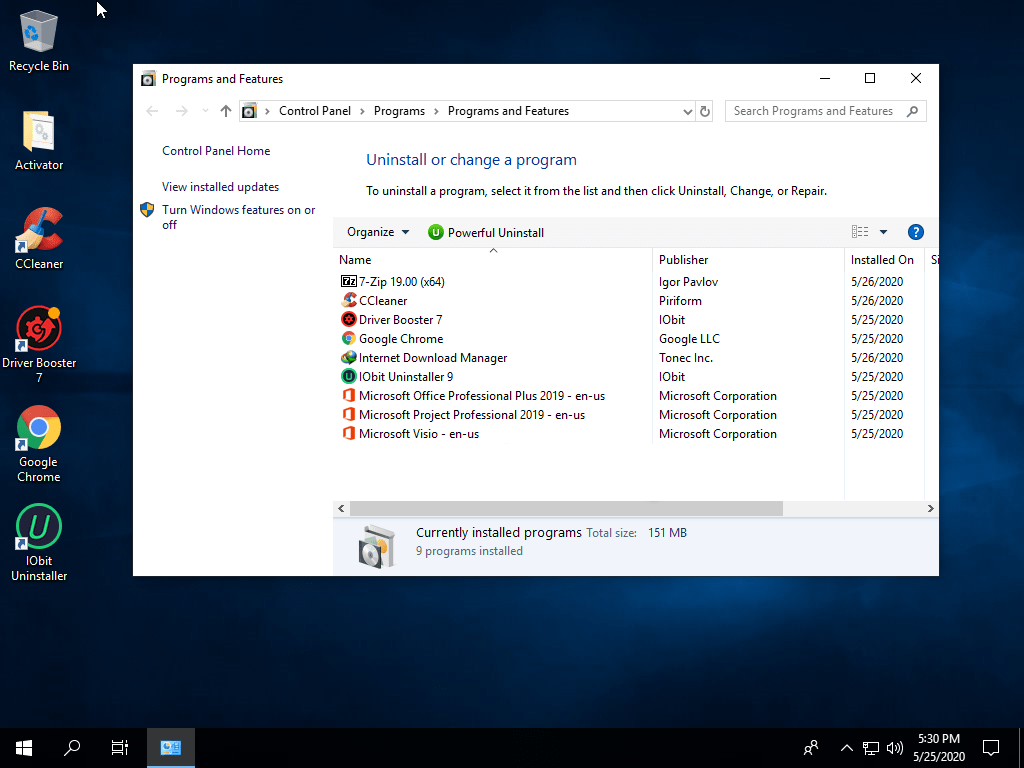Expand the address bar history dropdown
Screen dimensions: 1024x768
click(x=687, y=112)
